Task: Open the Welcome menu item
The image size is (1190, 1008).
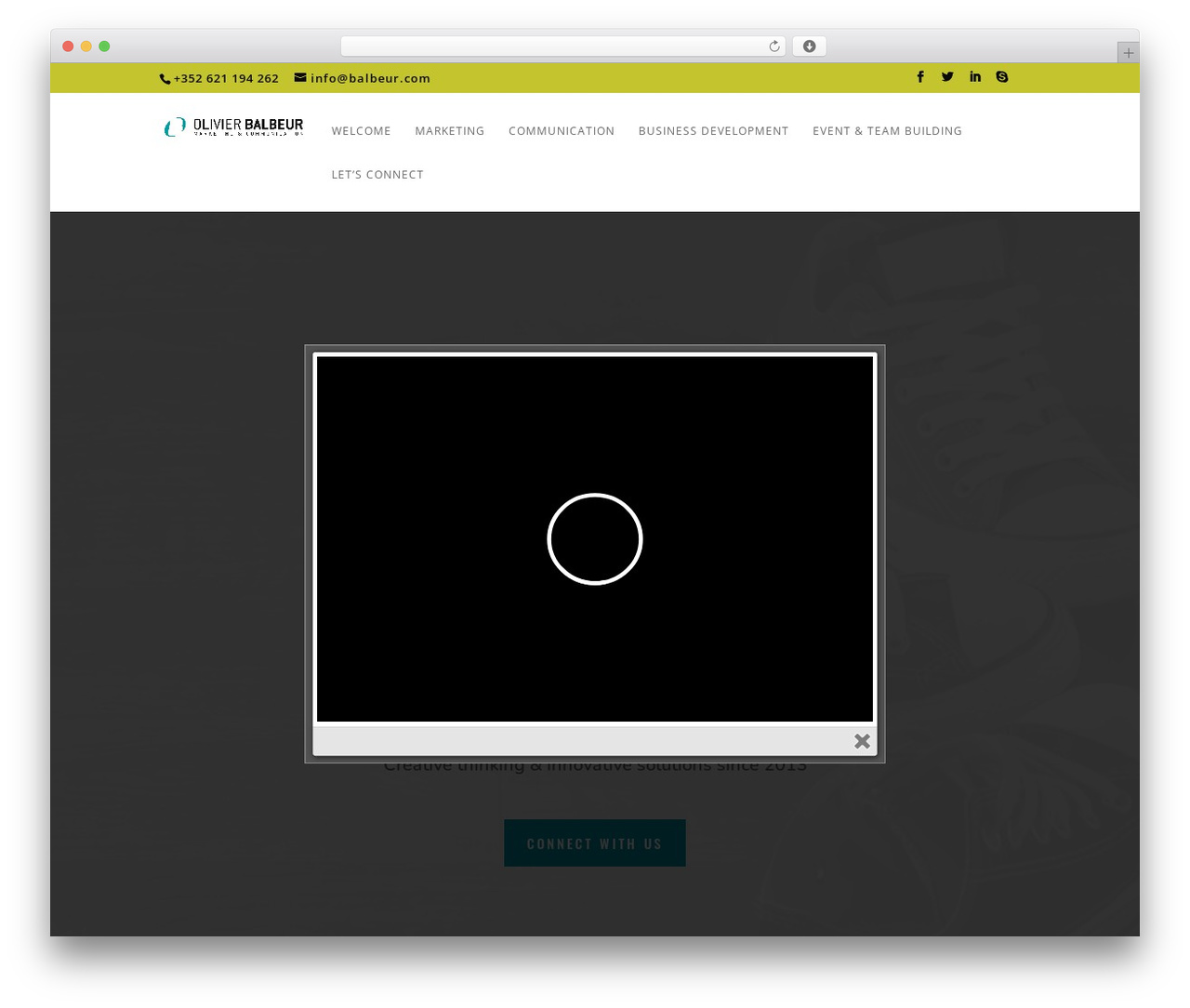Action: (362, 131)
